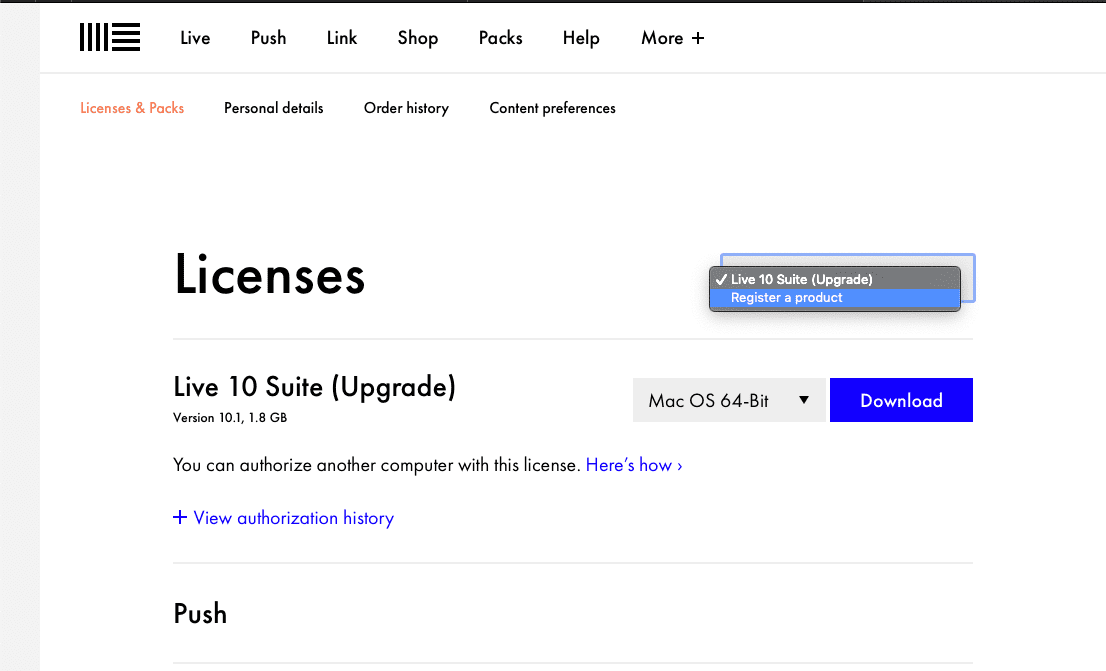This screenshot has height=671, width=1106.
Task: Expand View authorization history
Action: [x=284, y=518]
